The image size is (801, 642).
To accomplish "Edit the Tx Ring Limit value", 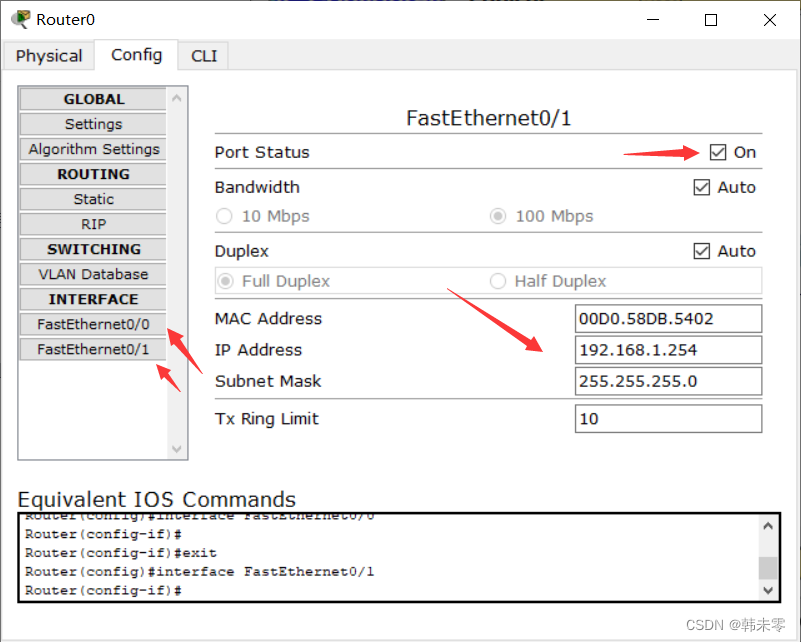I will pyautogui.click(x=668, y=418).
